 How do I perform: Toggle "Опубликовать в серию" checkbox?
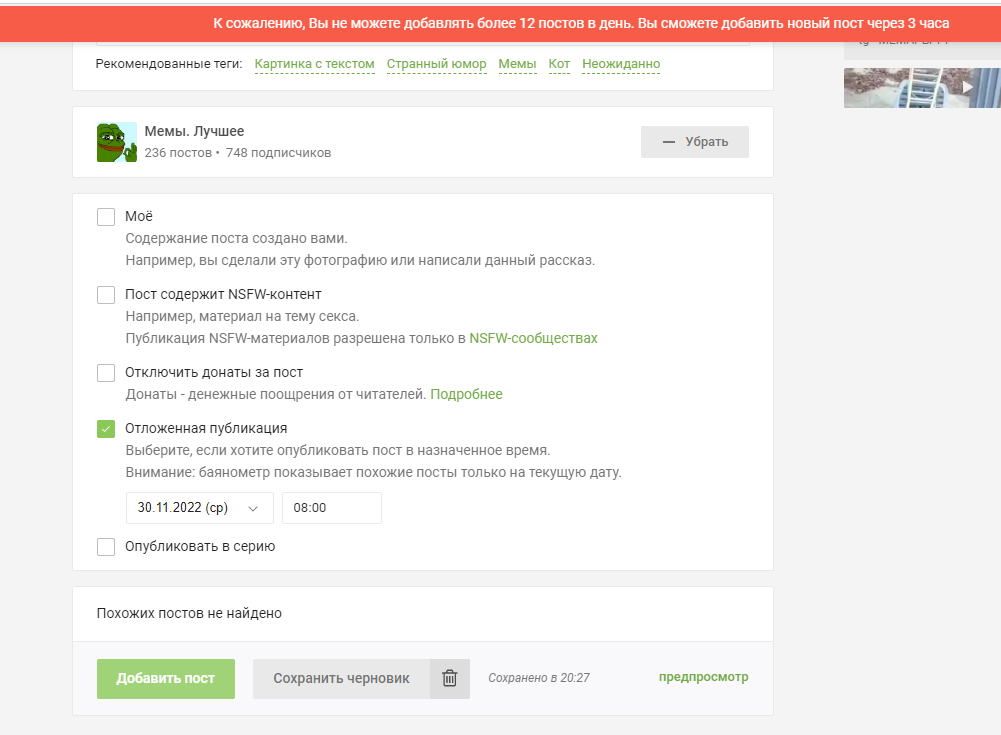106,547
